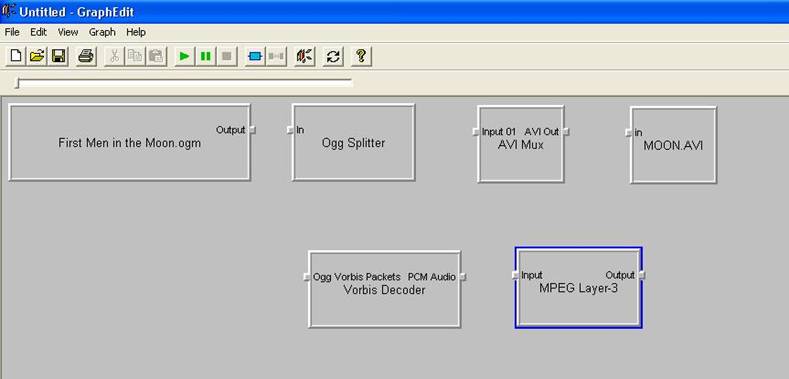
Task: Select the Ogg Splitter filter box
Action: coord(353,142)
